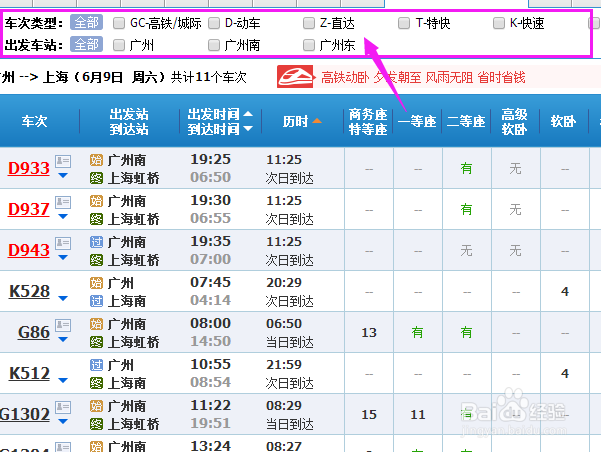Open train D933 details link
This screenshot has height=452, width=601.
[29, 168]
